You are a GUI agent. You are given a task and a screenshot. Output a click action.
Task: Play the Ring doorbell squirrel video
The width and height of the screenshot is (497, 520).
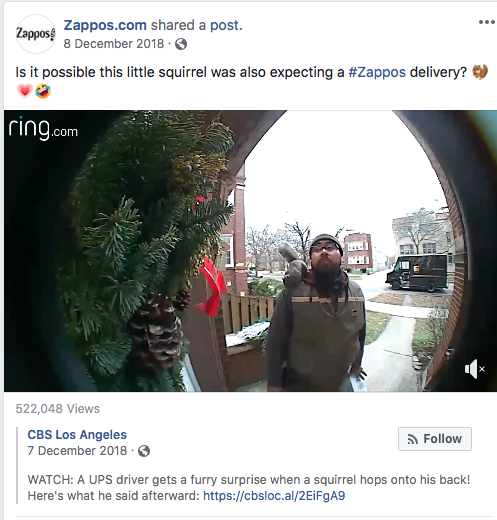tap(250, 251)
